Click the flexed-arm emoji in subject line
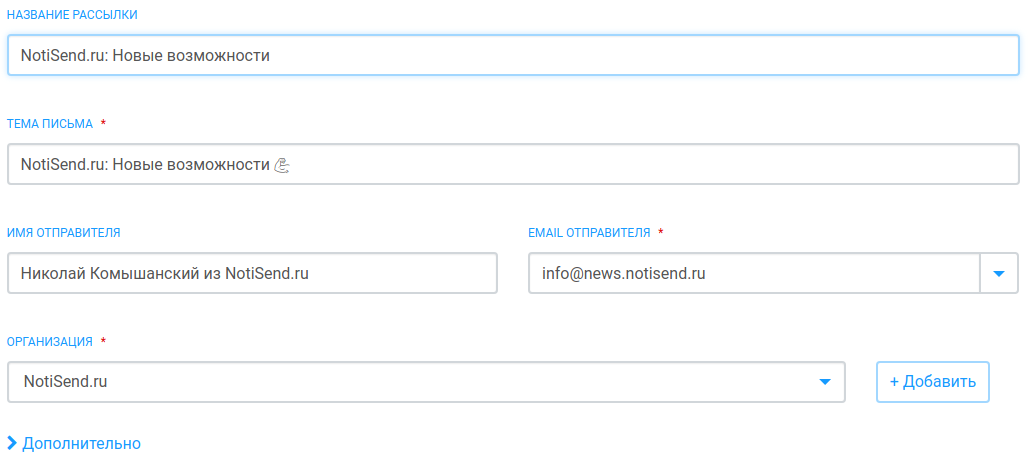The height and width of the screenshot is (465, 1031). click(x=283, y=165)
